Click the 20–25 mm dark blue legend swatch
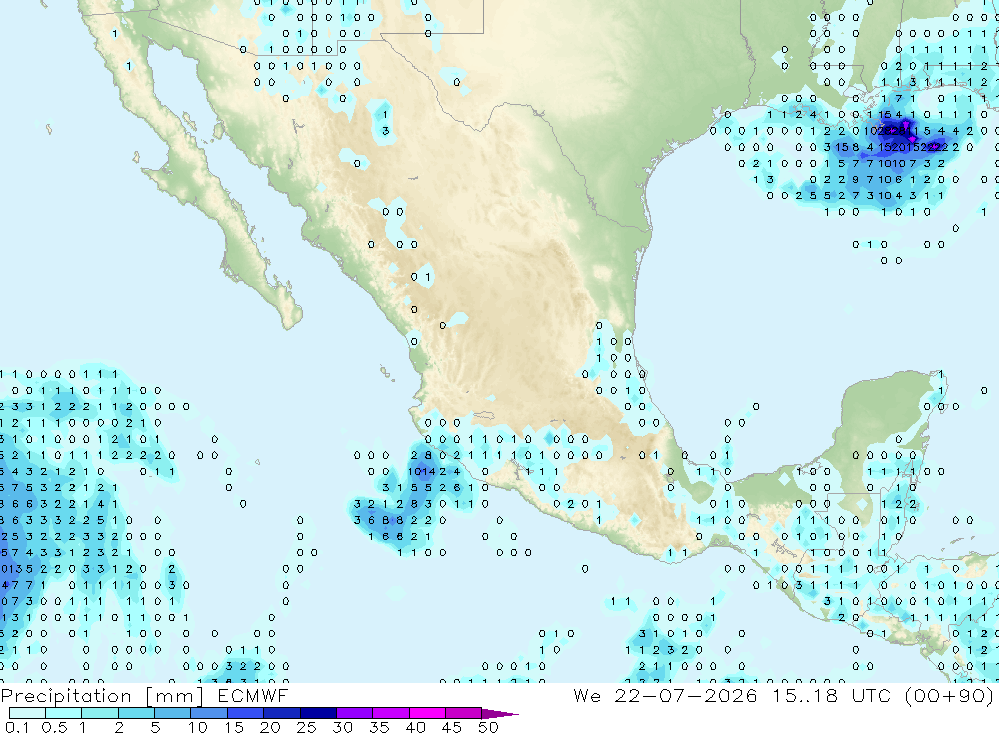Image resolution: width=1000 pixels, height=733 pixels. 282,713
